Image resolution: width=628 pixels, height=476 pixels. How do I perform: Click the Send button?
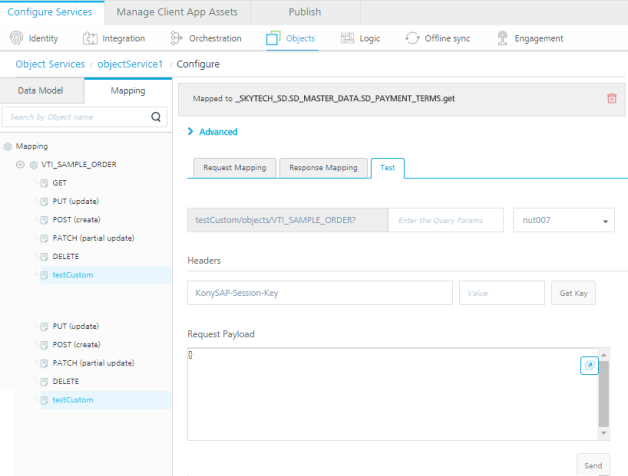pos(592,465)
